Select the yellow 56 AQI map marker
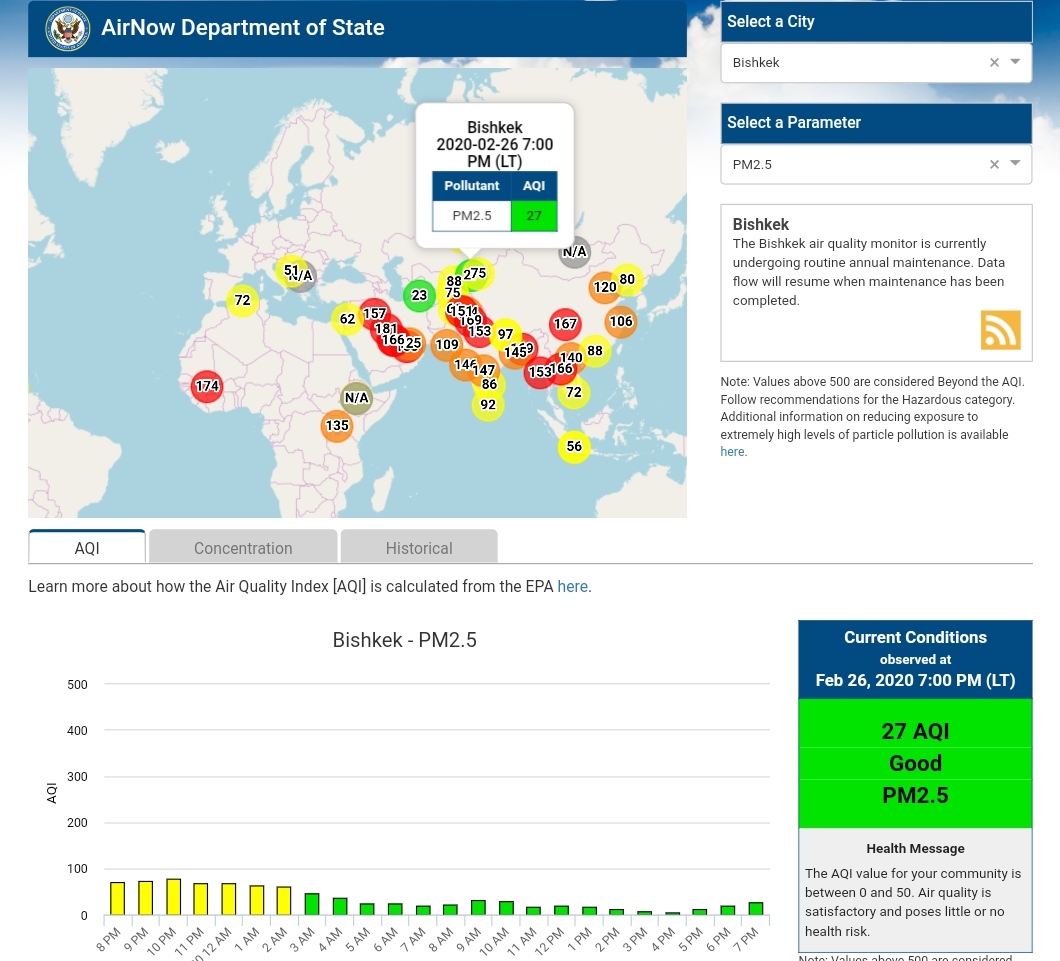 point(574,447)
